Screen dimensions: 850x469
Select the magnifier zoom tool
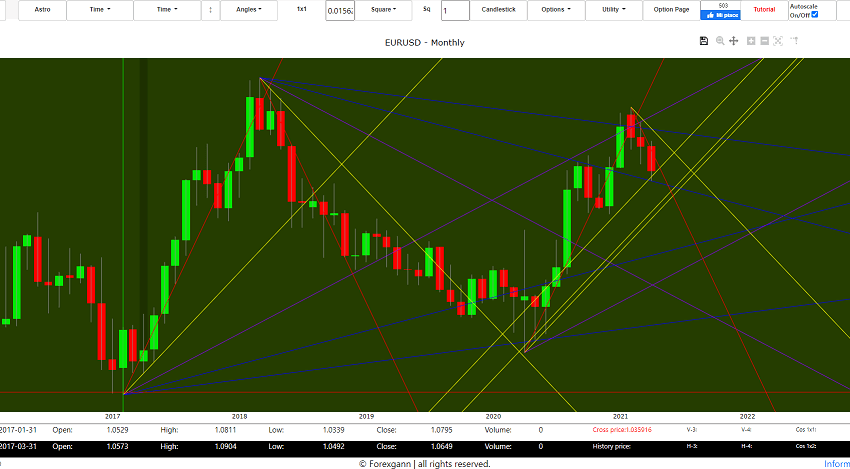[719, 41]
